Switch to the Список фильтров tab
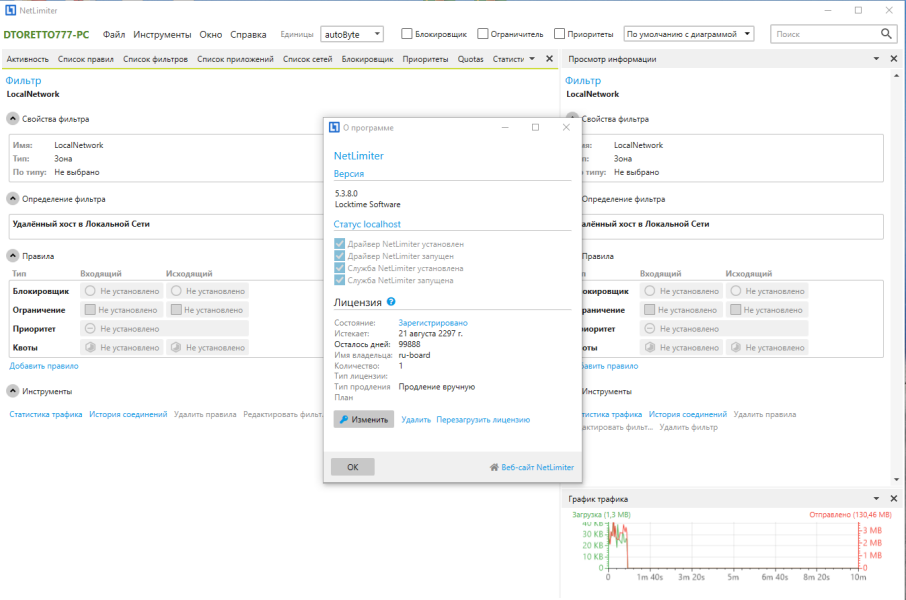This screenshot has height=600, width=906. pyautogui.click(x=155, y=59)
